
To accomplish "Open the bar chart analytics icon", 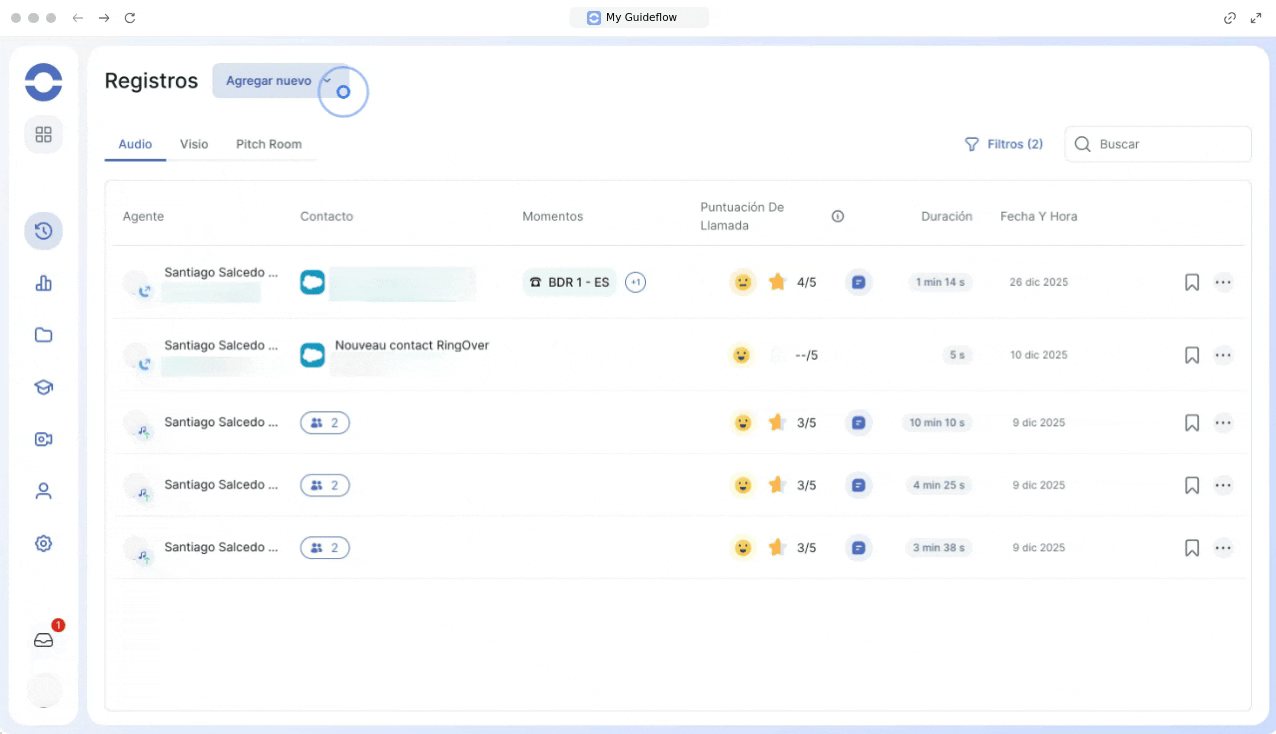I will point(43,283).
